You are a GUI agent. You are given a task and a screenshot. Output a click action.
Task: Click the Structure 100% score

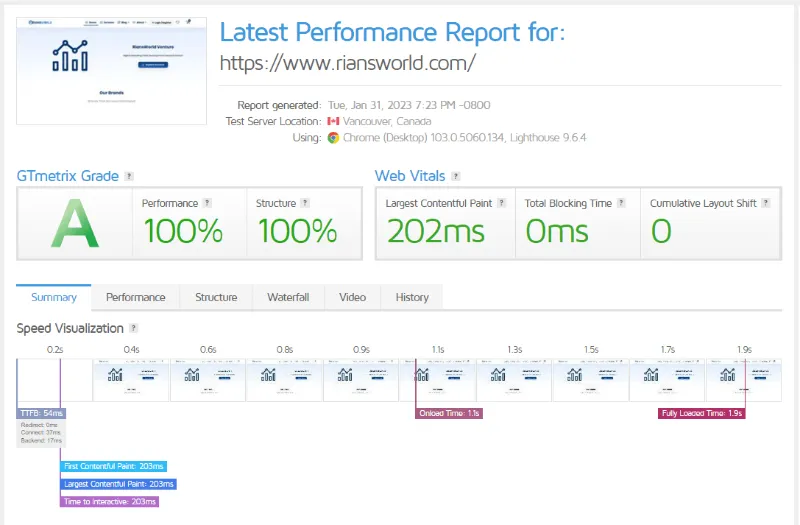pos(297,231)
